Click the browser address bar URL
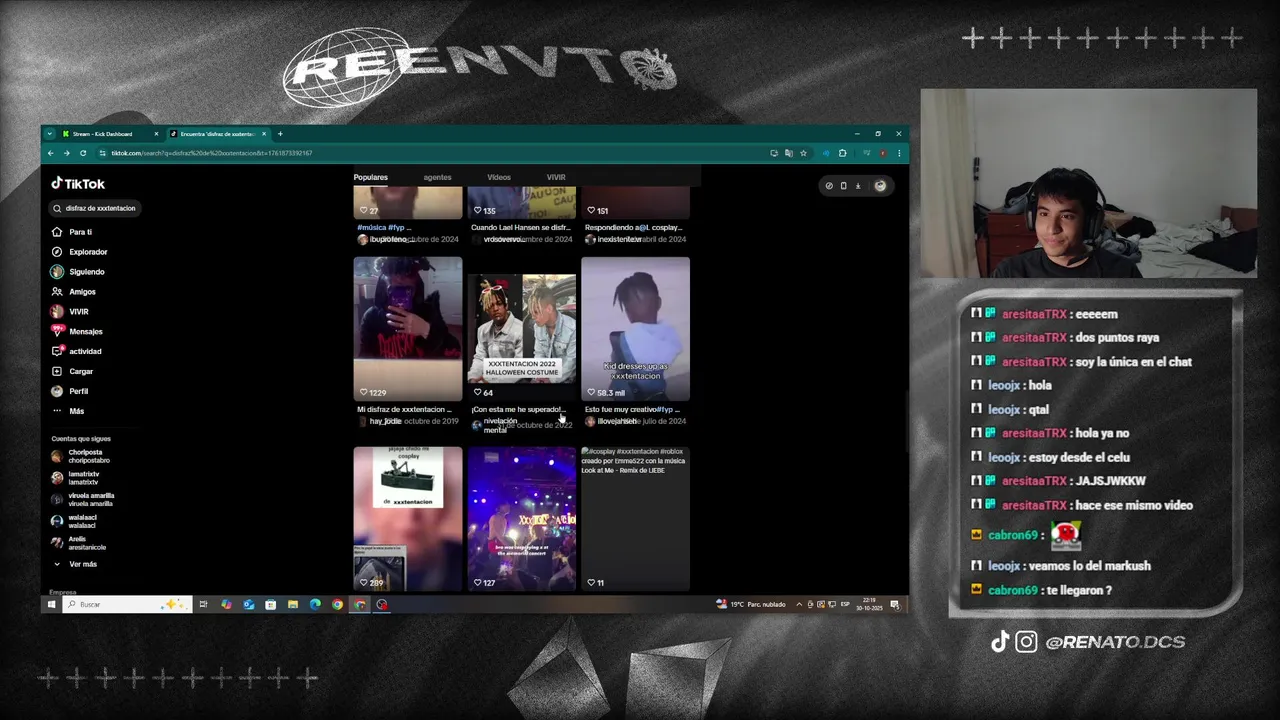The height and width of the screenshot is (720, 1280). point(211,153)
